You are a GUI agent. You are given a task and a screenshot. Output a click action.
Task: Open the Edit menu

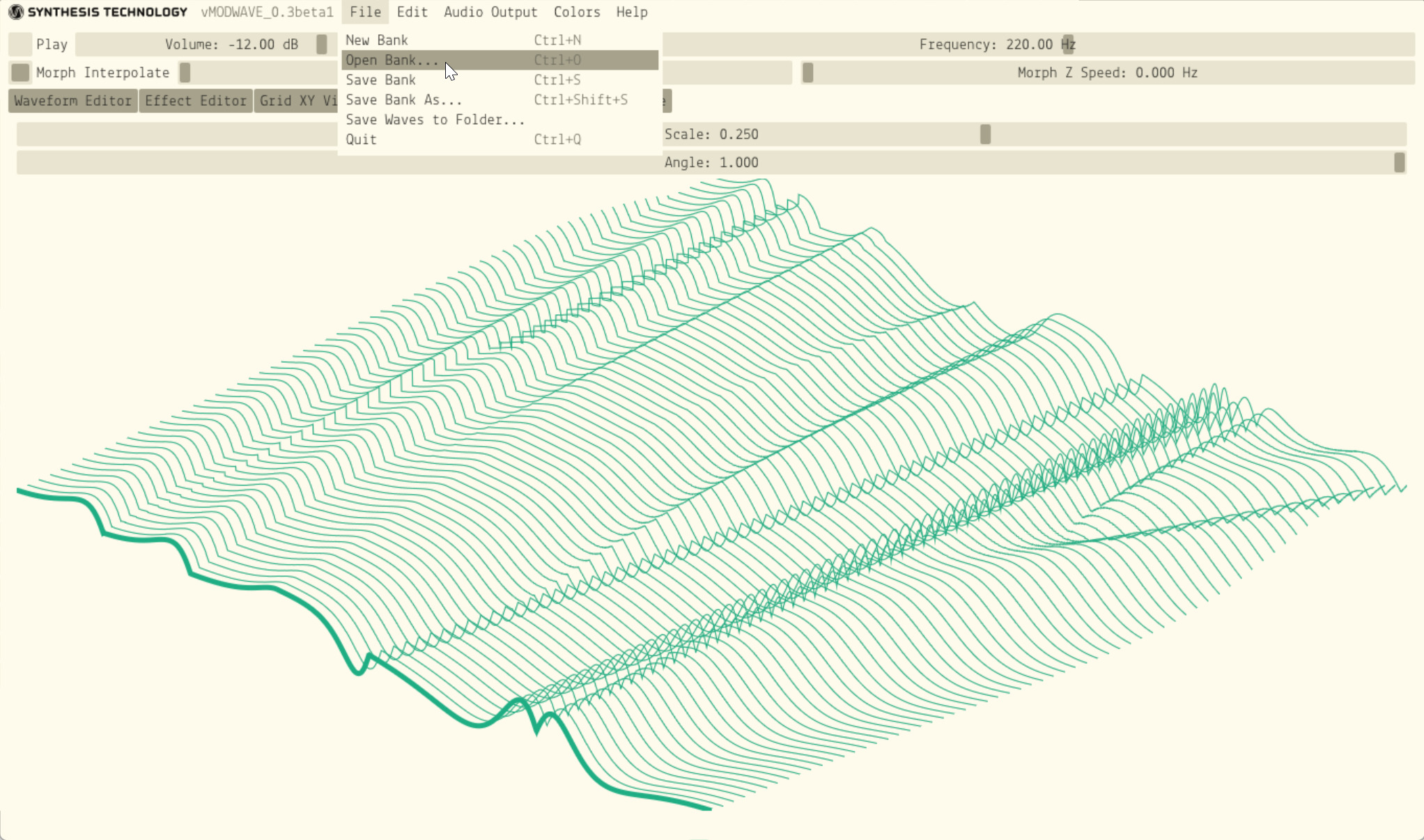412,12
